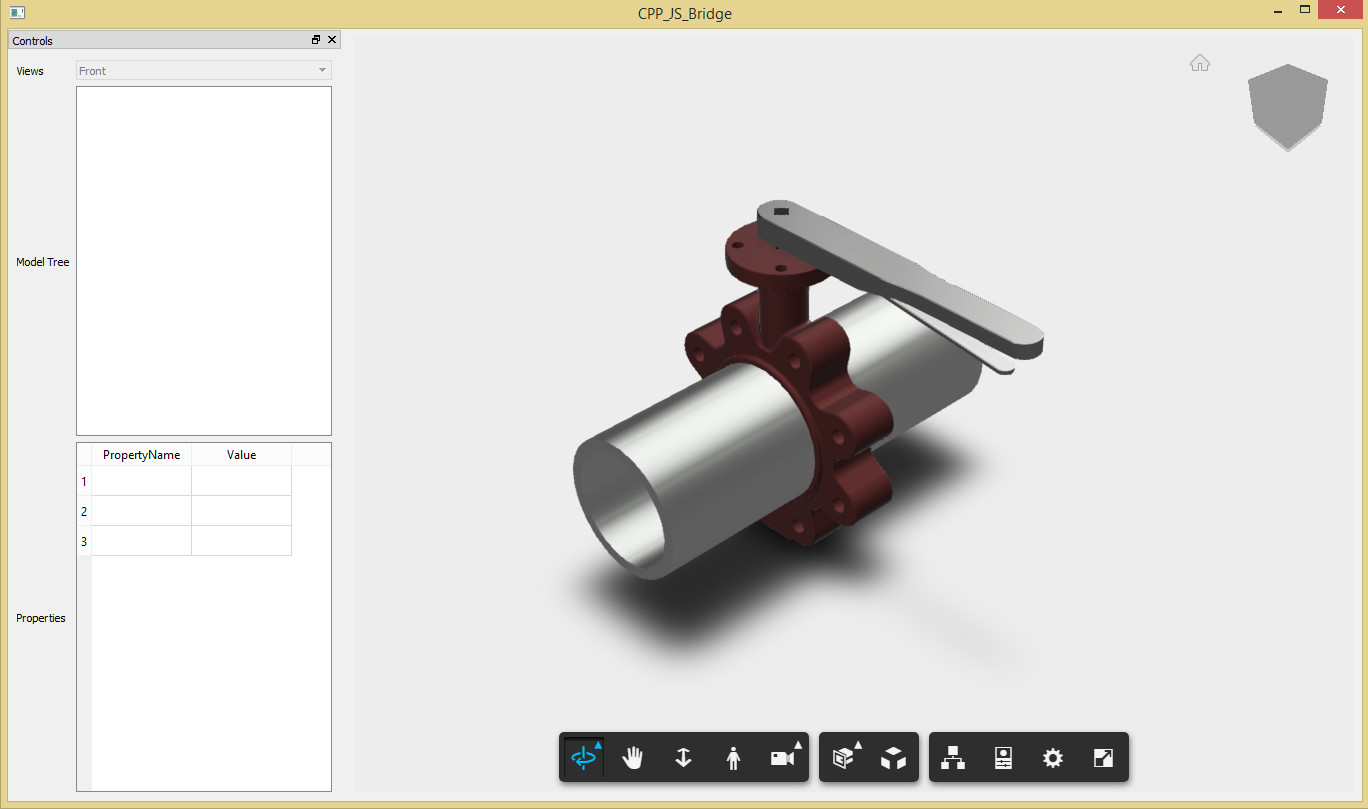The height and width of the screenshot is (809, 1368).
Task: Open the Measure and section tool
Action: pyautogui.click(x=845, y=758)
